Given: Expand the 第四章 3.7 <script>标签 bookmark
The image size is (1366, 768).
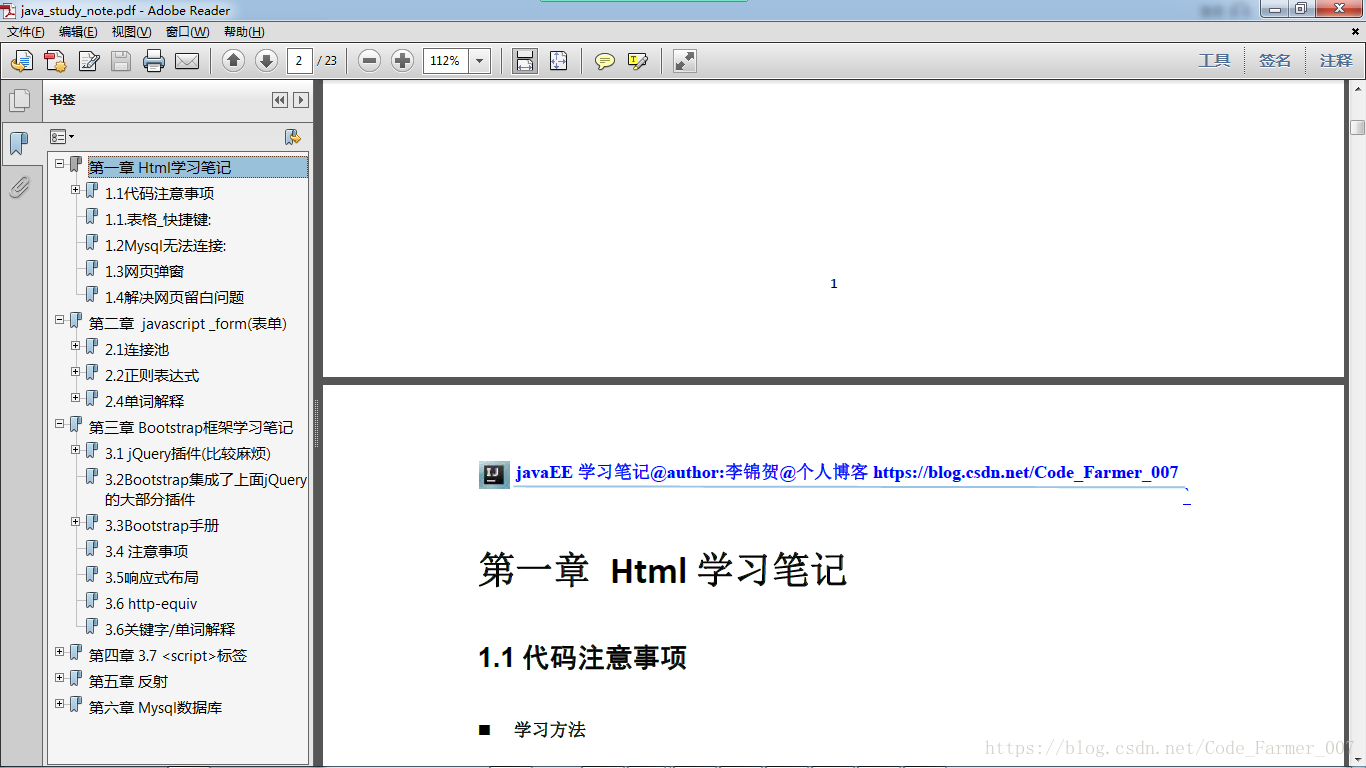Looking at the screenshot, I should 60,651.
